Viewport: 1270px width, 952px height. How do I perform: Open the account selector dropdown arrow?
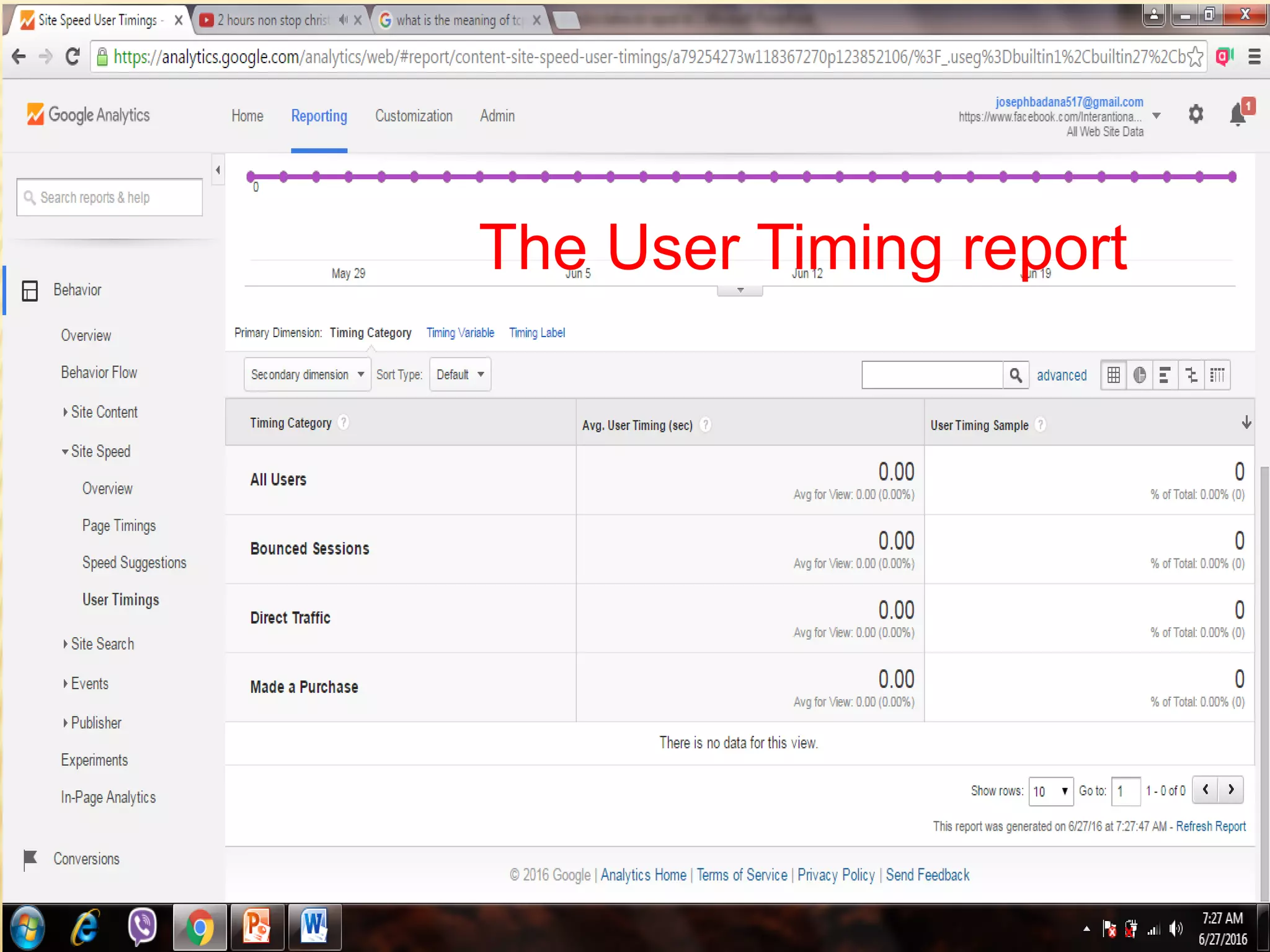click(x=1157, y=116)
